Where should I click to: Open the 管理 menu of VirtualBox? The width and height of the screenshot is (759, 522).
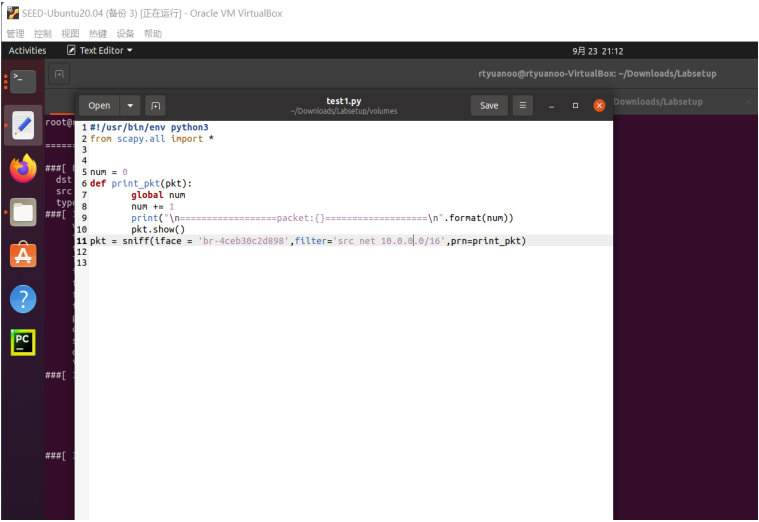[x=15, y=33]
